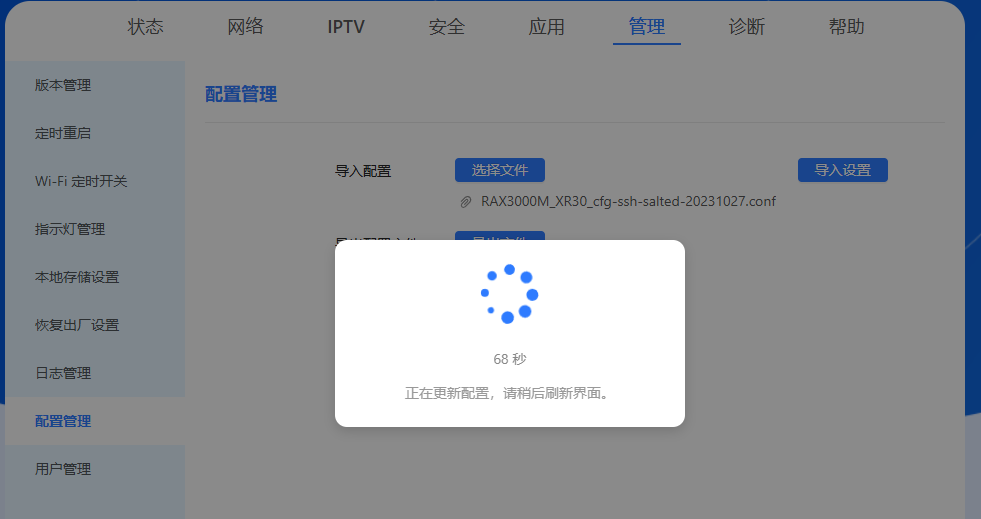Open the 状态 tab

[x=145, y=26]
